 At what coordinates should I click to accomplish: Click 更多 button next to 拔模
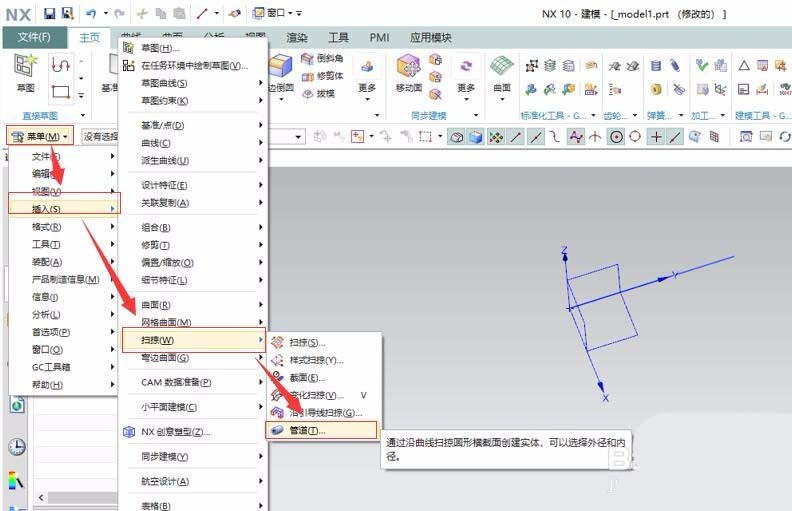click(x=367, y=78)
